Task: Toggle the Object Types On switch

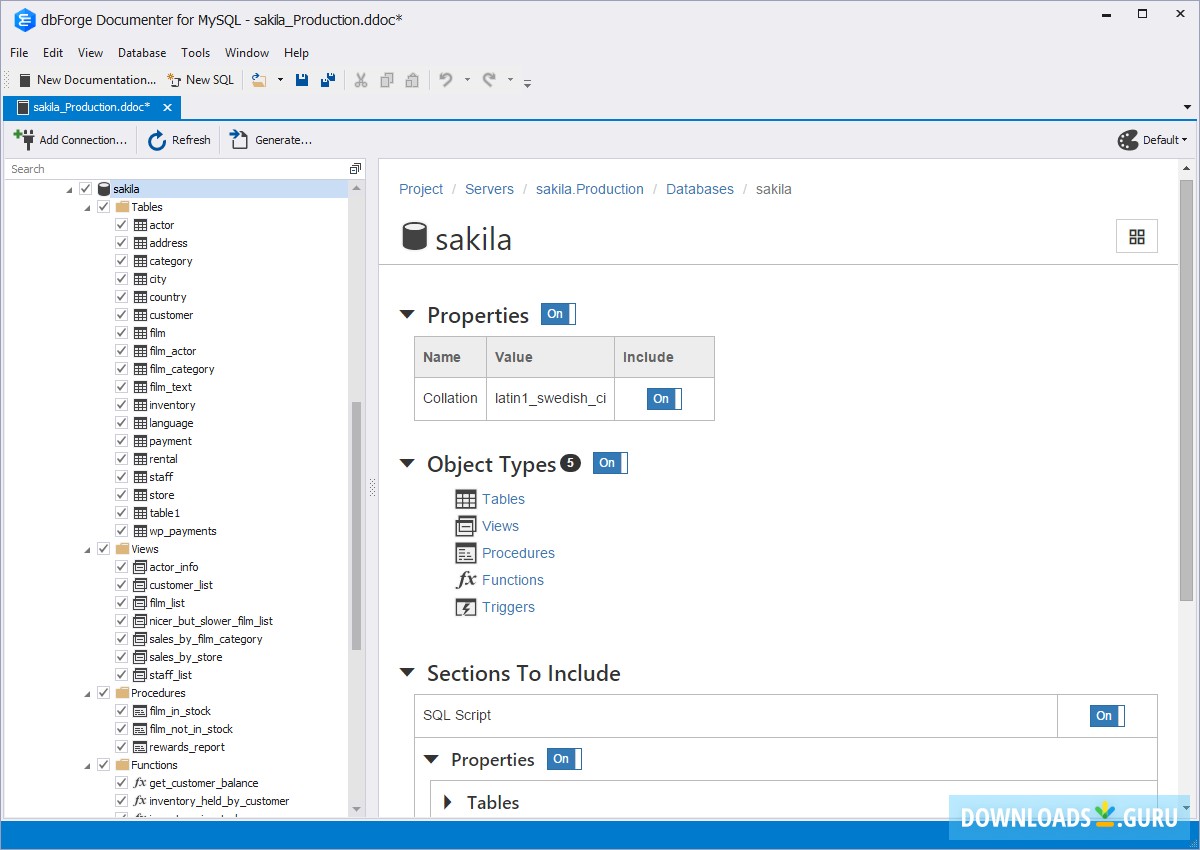Action: [610, 463]
